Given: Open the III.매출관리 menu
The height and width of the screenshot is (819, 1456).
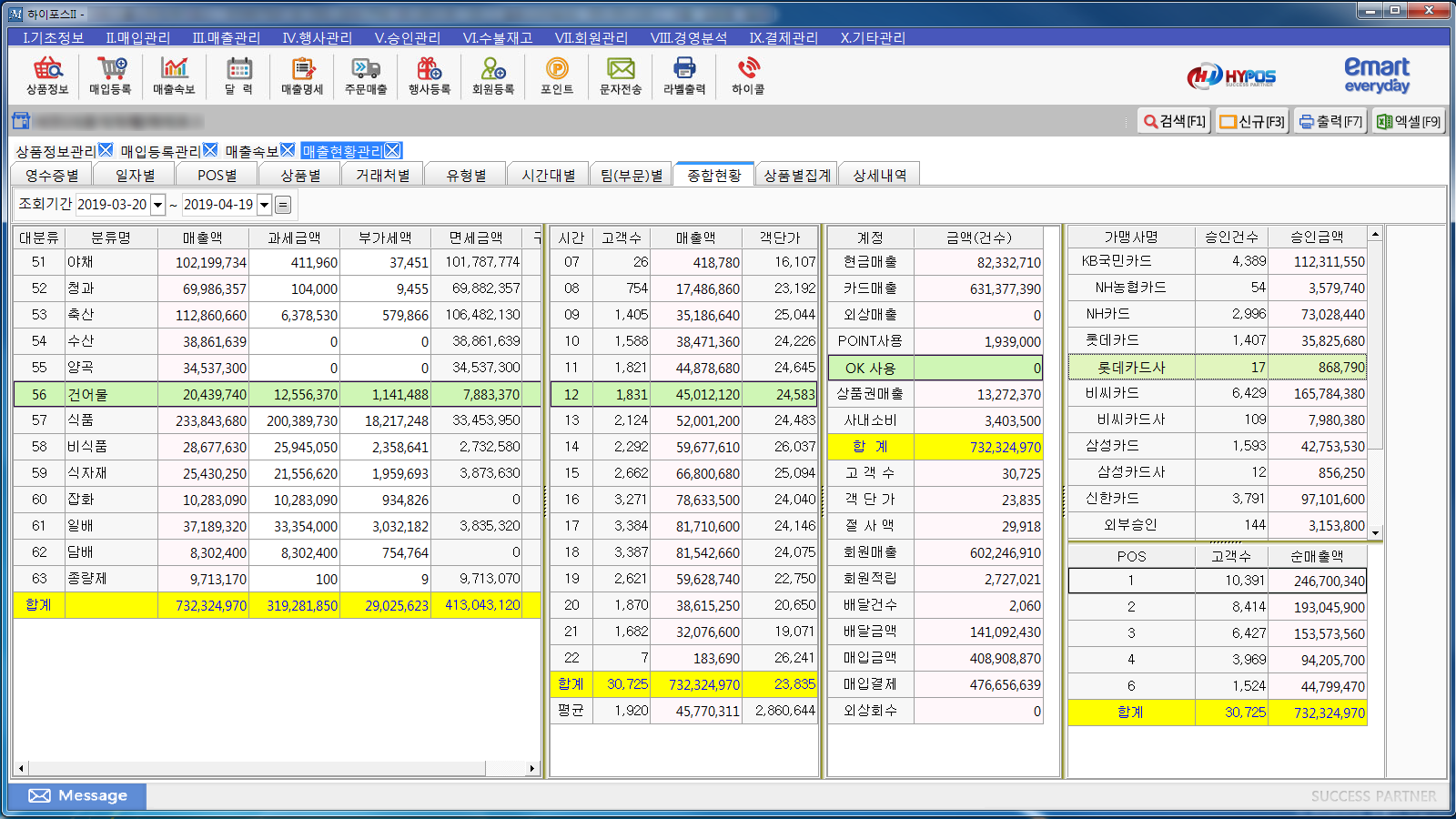Looking at the screenshot, I should (227, 37).
